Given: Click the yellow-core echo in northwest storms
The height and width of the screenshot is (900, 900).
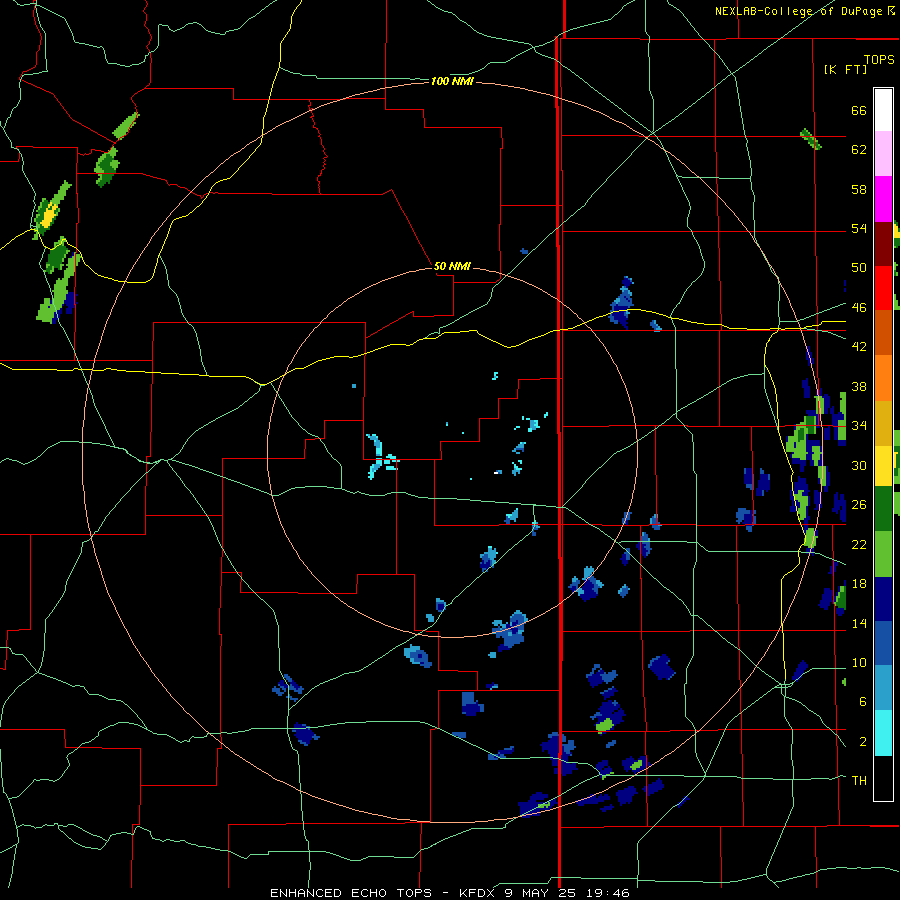Looking at the screenshot, I should (x=49, y=214).
